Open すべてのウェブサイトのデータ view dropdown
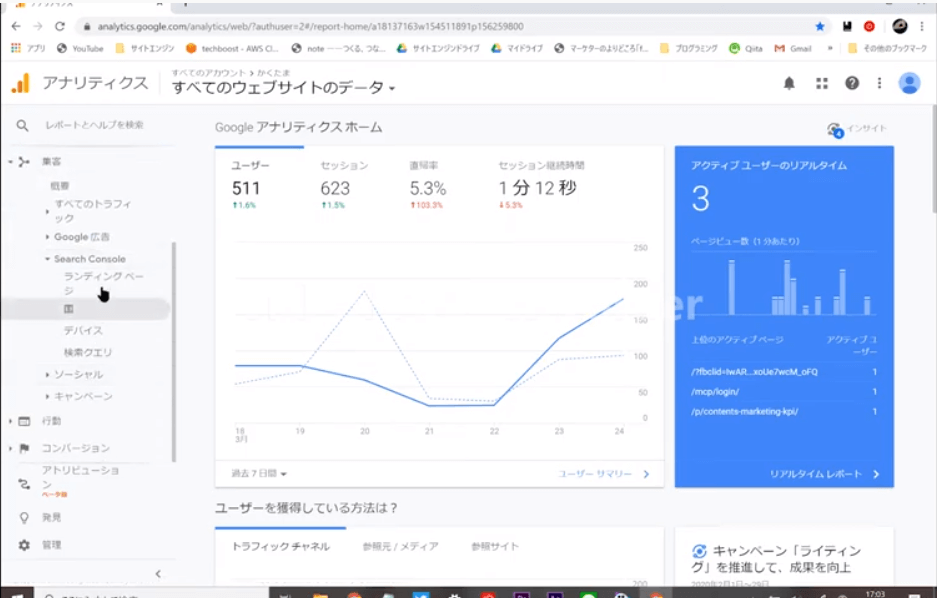937x598 pixels. pos(284,88)
